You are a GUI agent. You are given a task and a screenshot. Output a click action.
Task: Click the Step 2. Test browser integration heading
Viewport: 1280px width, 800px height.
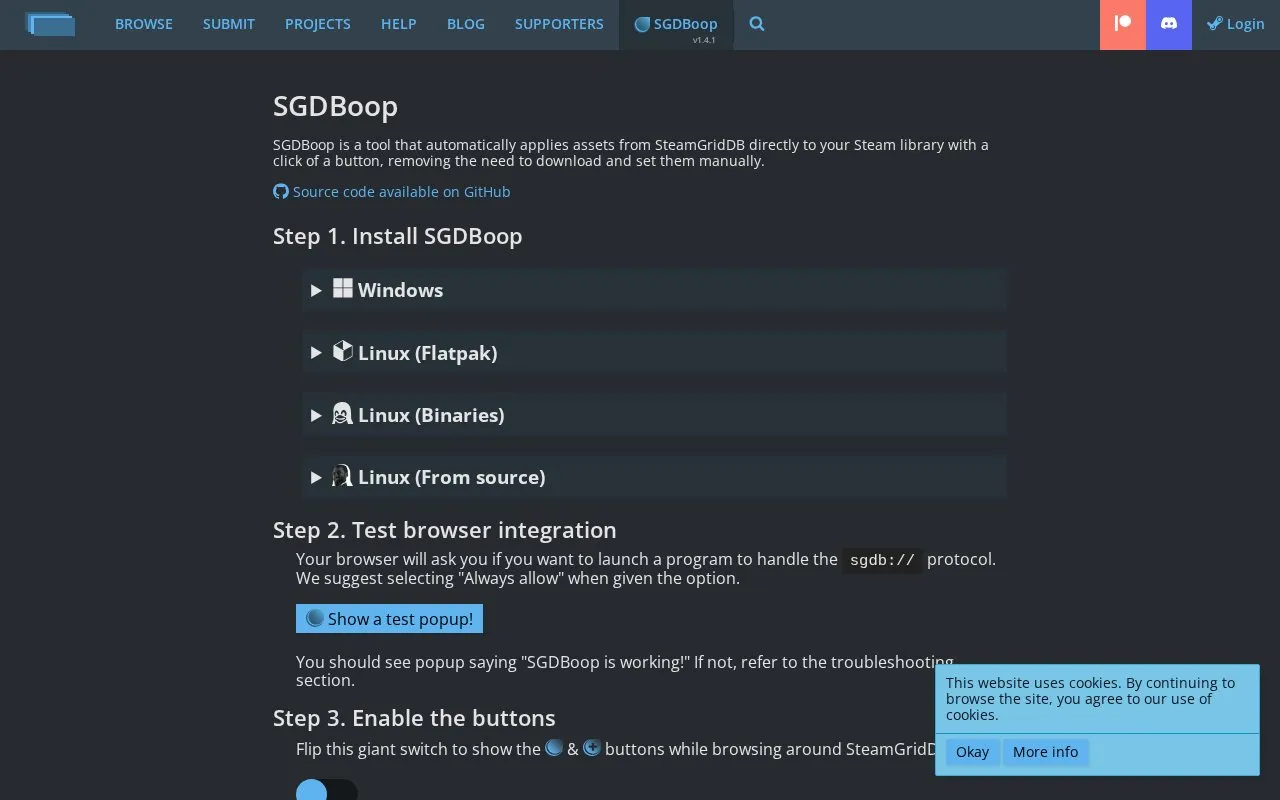(x=445, y=530)
